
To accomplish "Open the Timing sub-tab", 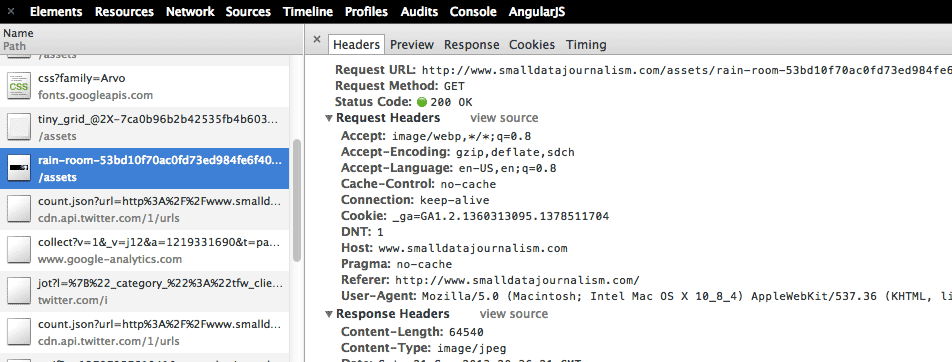I will (x=586, y=44).
